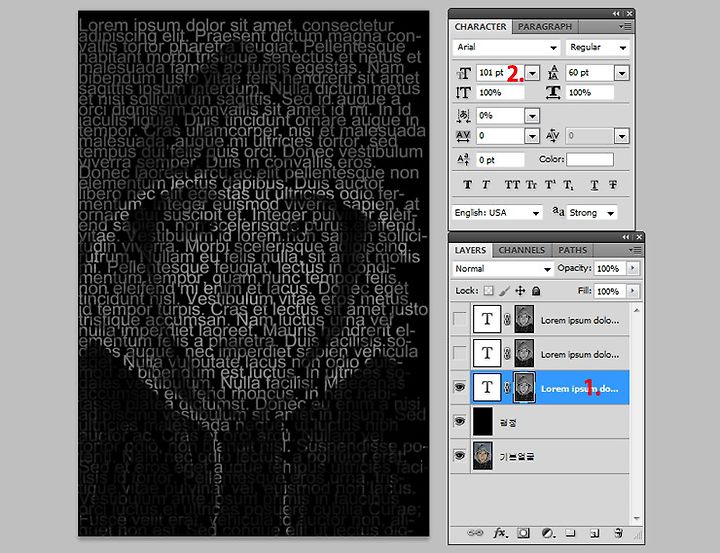The height and width of the screenshot is (553, 720).
Task: Close the Layers panel
Action: [639, 237]
